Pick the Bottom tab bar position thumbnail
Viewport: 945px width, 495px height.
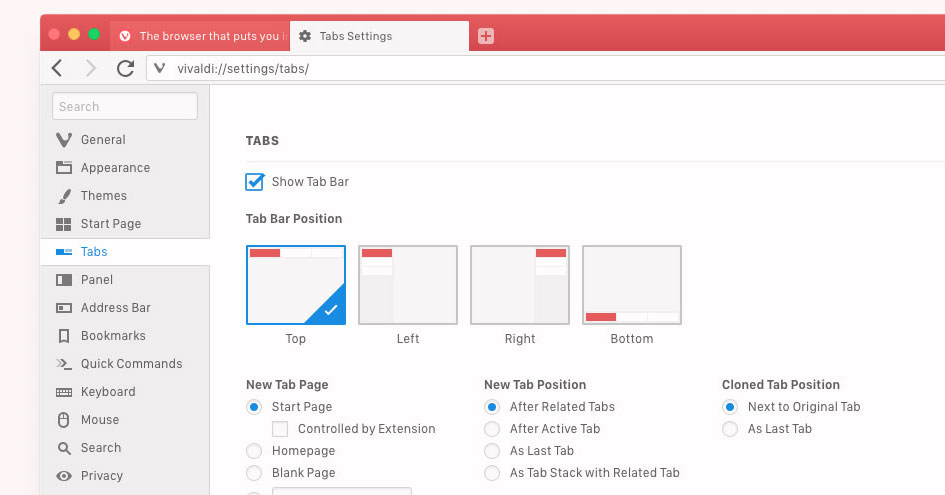tap(632, 285)
